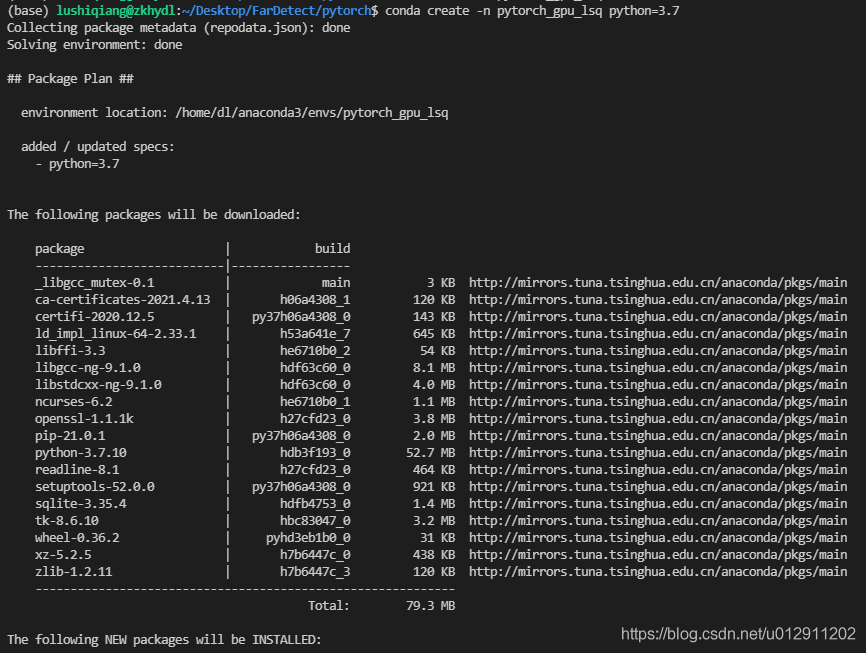Open the mirror link for openssl-1.1.1k
Image resolution: width=866 pixels, height=653 pixels.
point(658,418)
